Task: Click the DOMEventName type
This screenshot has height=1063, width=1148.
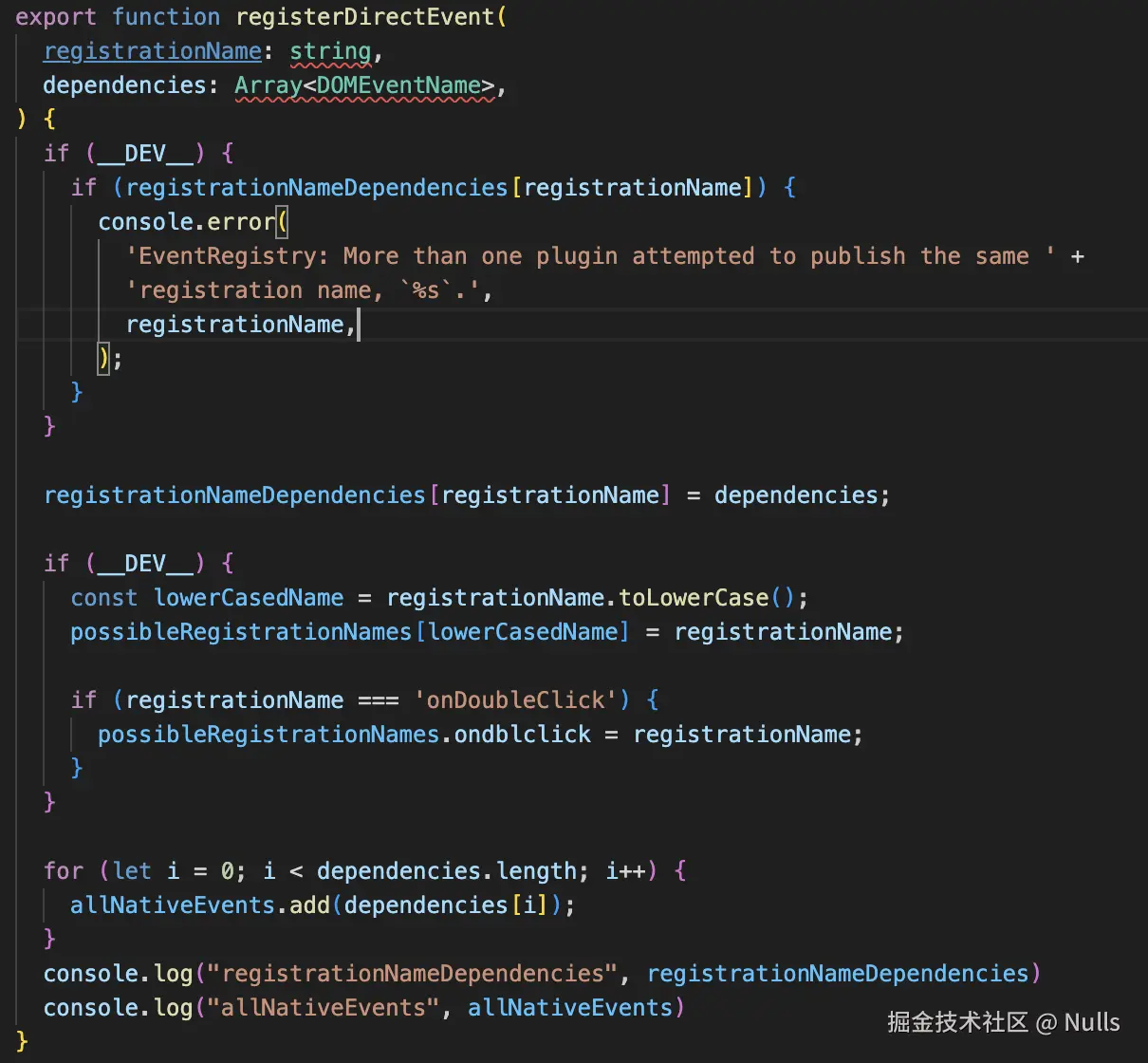Action: click(x=398, y=85)
